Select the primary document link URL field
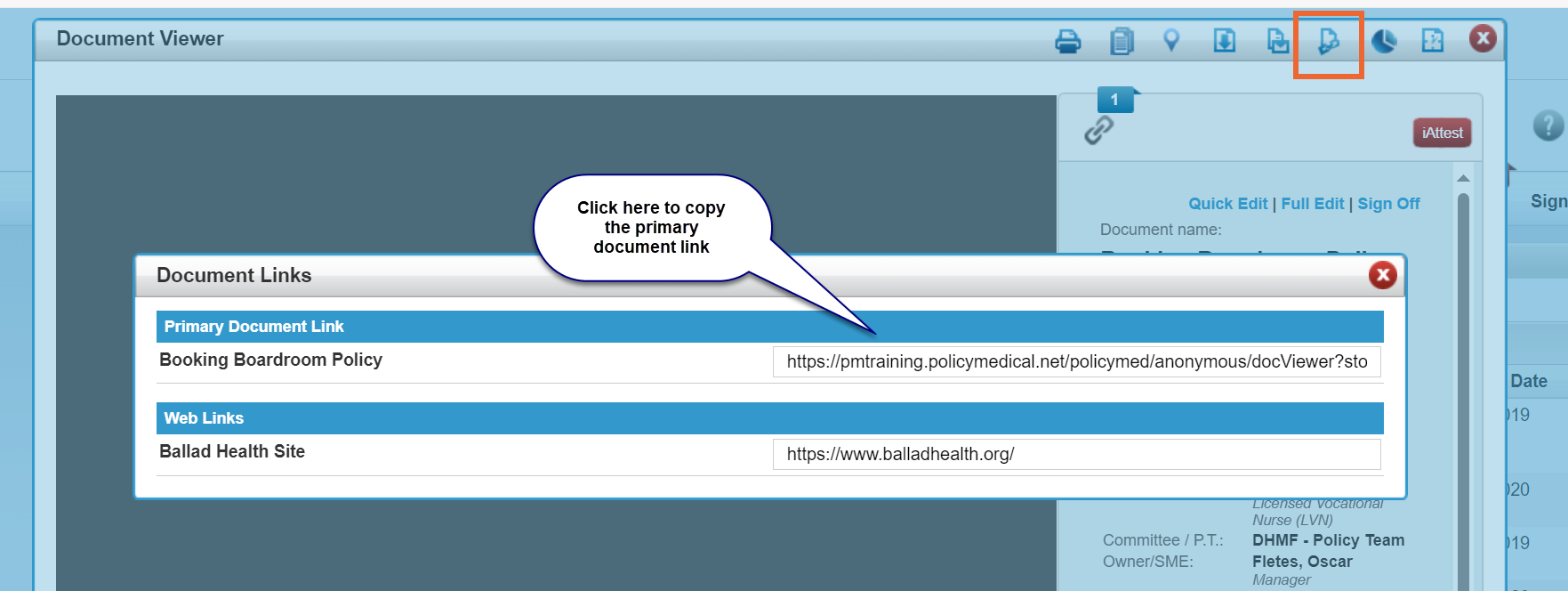 (1076, 362)
